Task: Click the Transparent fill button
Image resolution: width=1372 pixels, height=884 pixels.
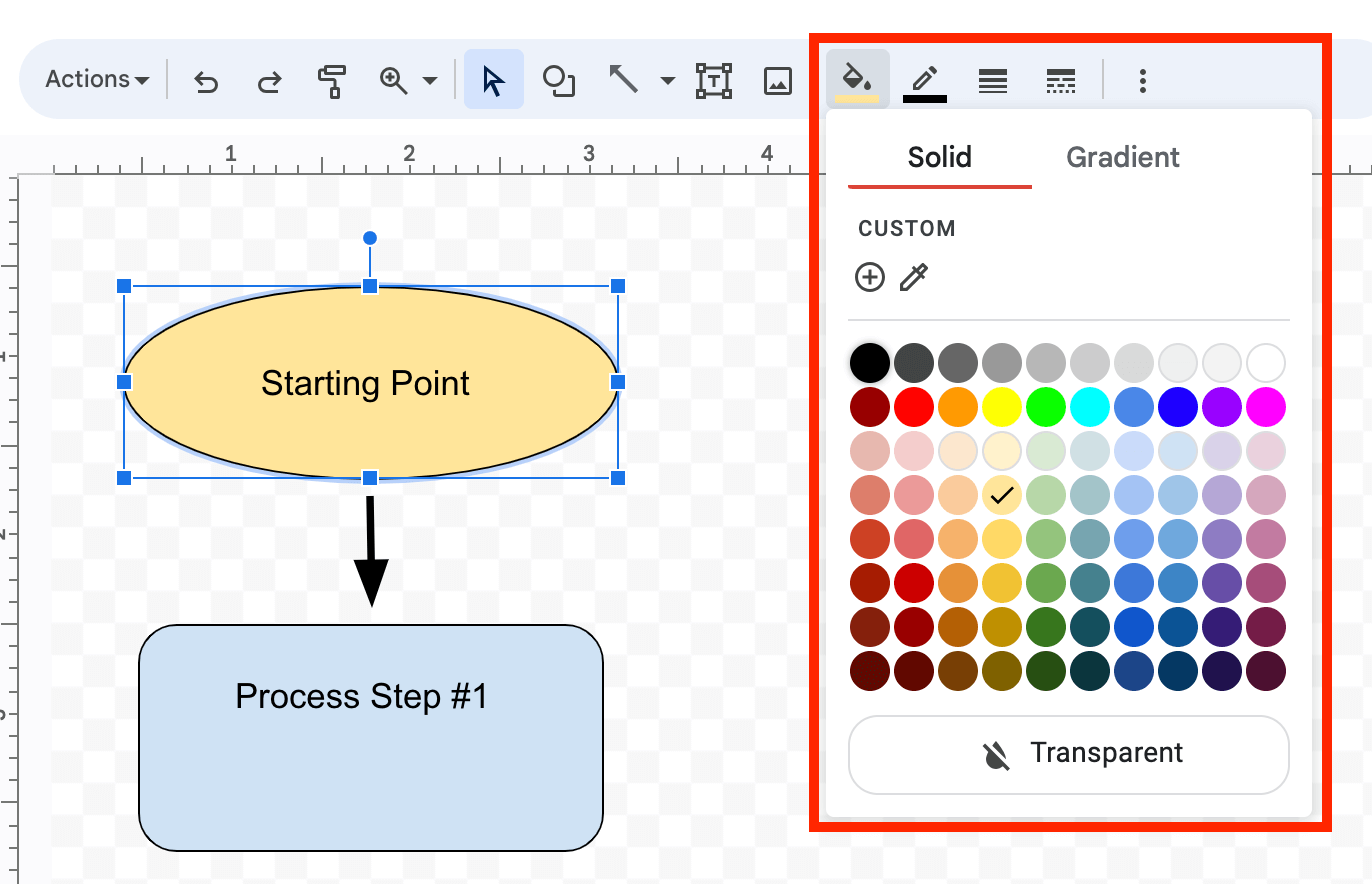Action: [1068, 754]
